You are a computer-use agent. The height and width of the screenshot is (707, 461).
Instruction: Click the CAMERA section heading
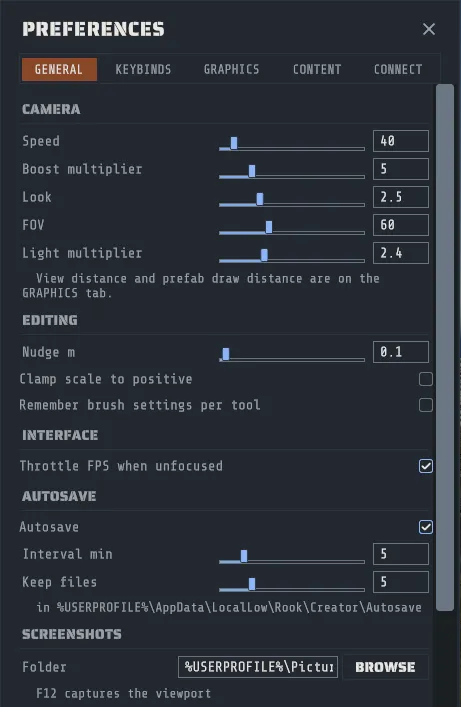click(x=51, y=109)
